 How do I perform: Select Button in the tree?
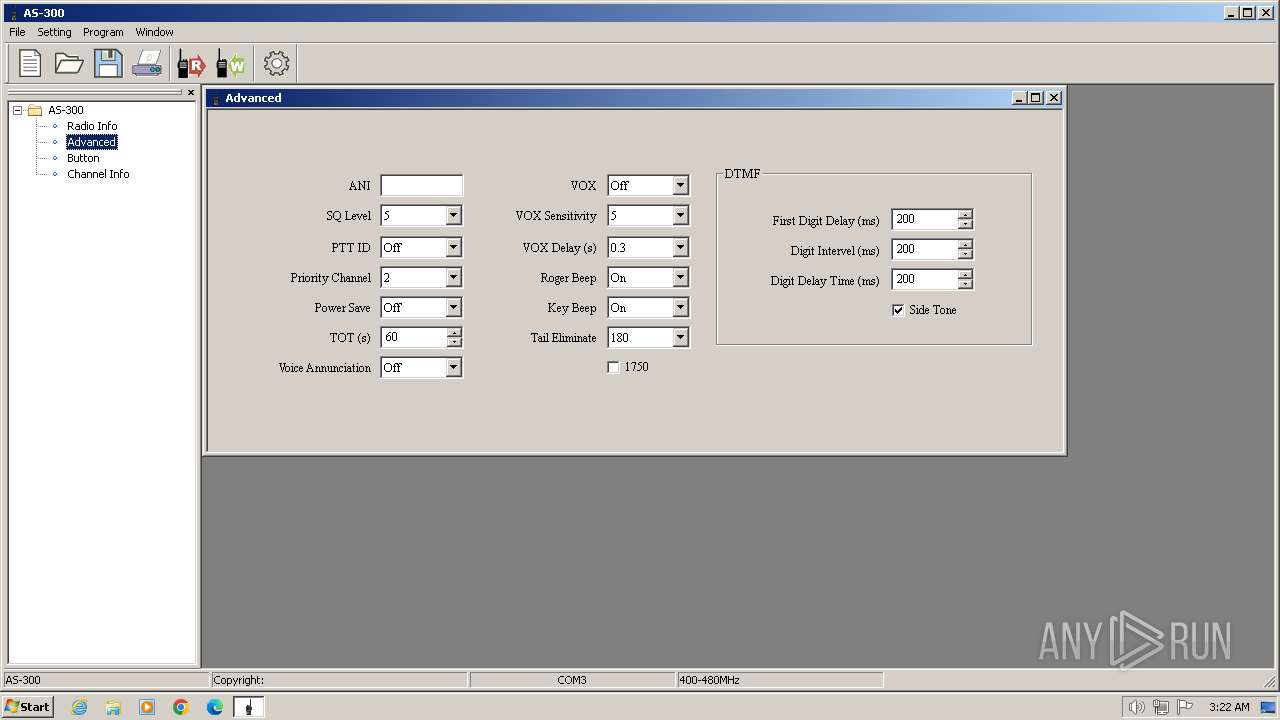pyautogui.click(x=83, y=158)
